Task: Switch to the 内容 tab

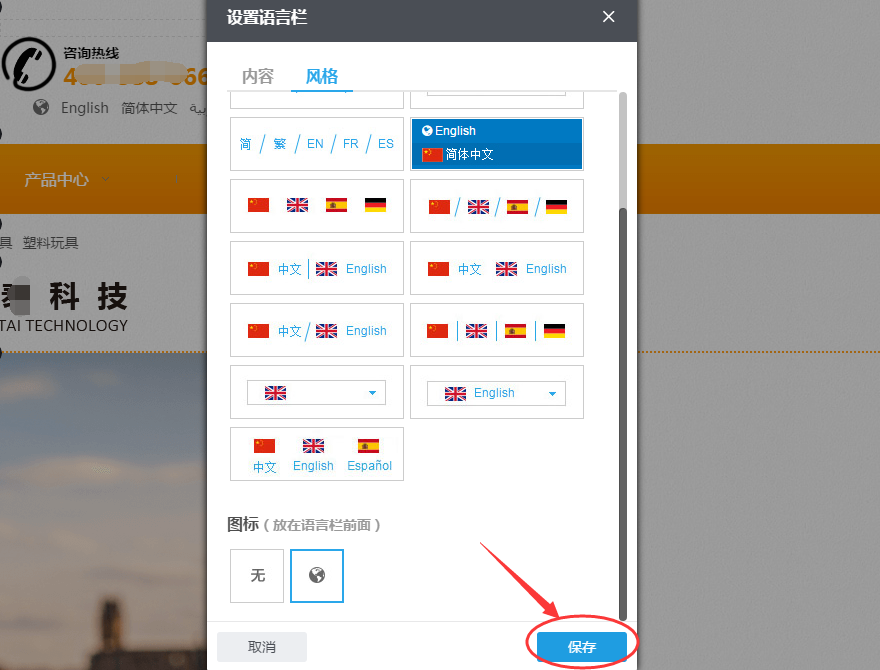Action: [257, 75]
